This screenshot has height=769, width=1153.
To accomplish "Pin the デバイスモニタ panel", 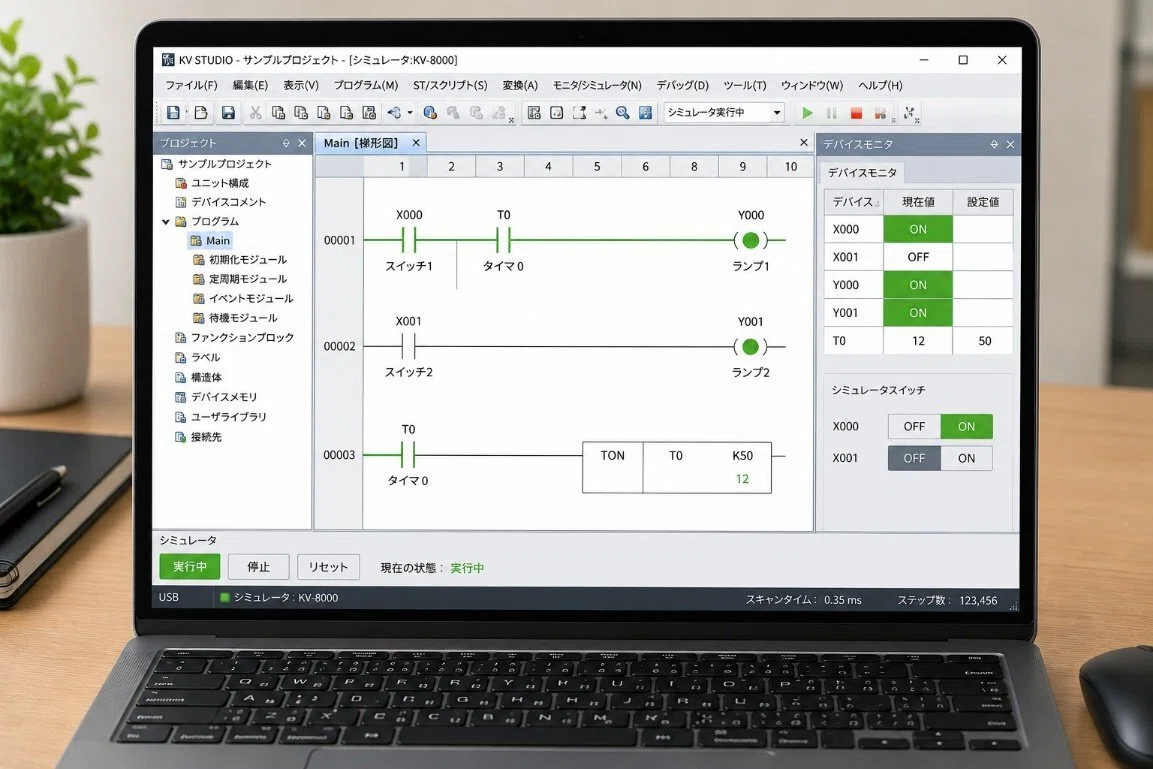I will [x=994, y=144].
